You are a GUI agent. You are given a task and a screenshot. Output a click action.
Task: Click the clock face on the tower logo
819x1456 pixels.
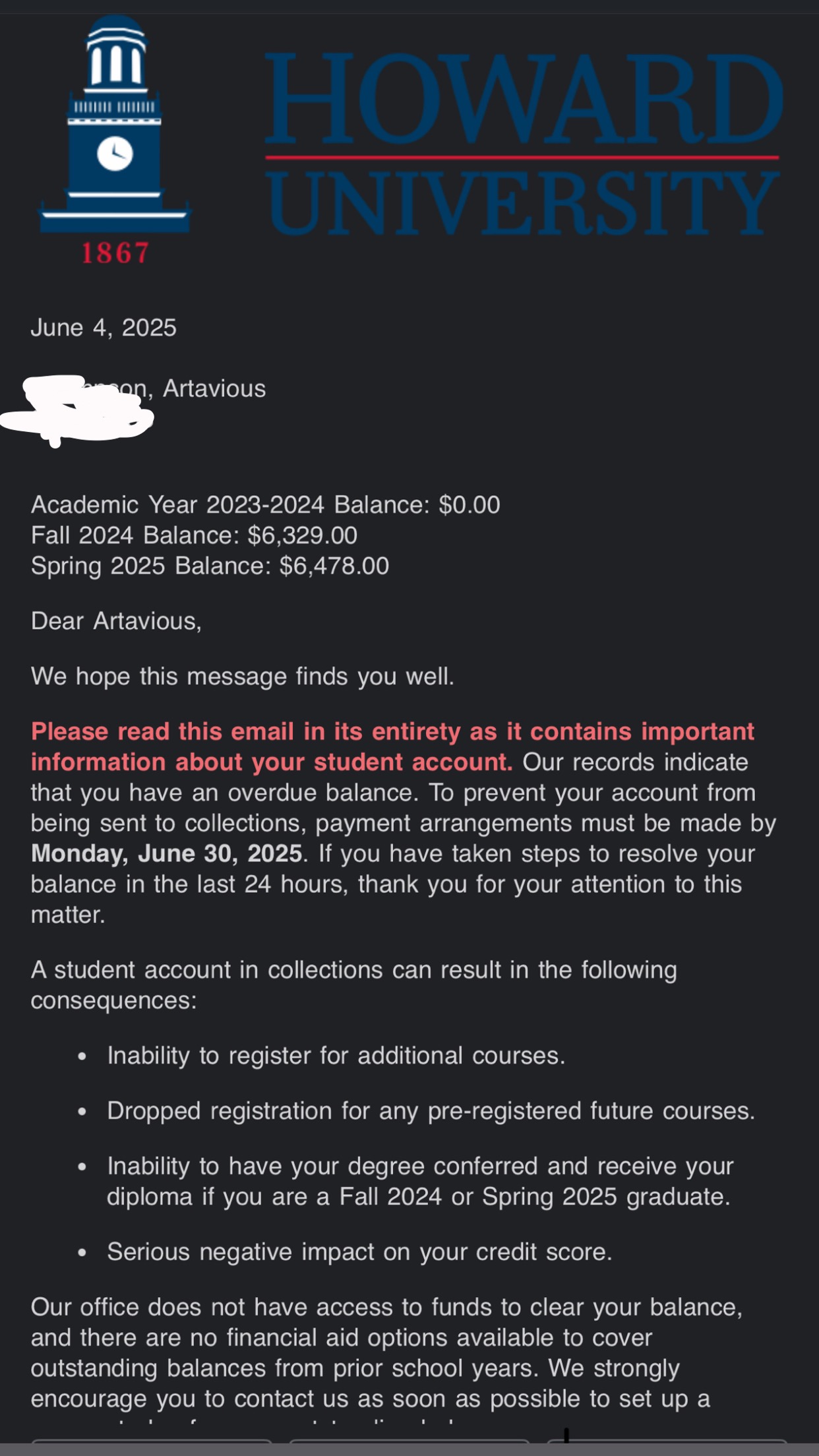pos(115,154)
